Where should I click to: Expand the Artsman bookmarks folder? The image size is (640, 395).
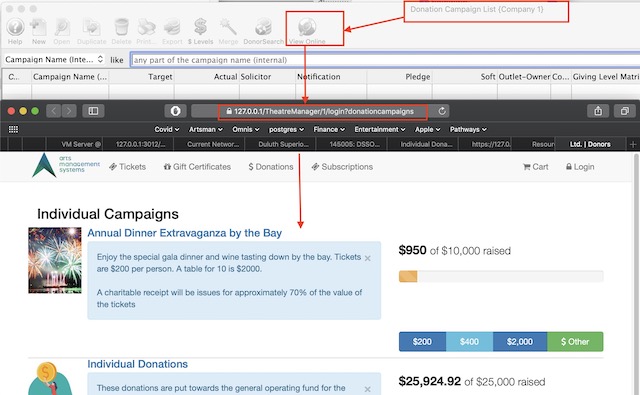pos(205,129)
